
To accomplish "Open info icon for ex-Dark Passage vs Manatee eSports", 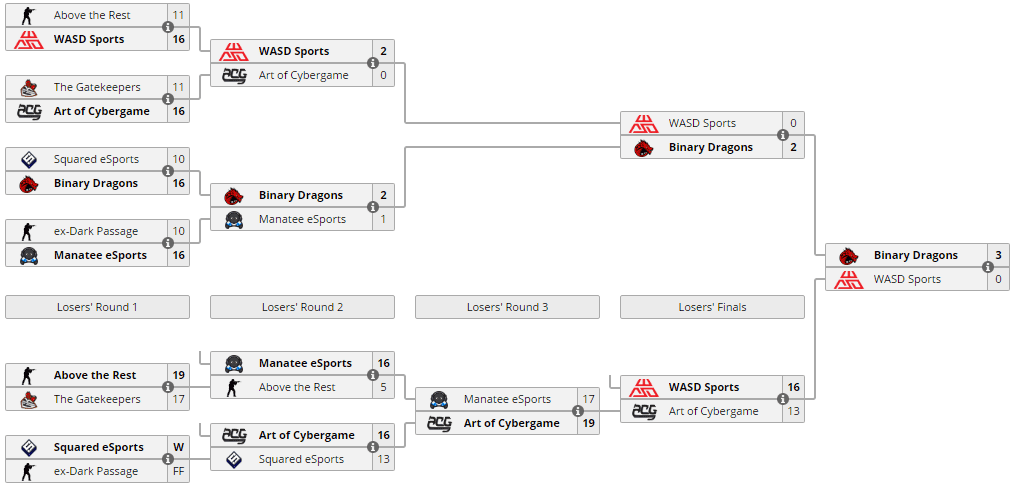I will pos(168,244).
